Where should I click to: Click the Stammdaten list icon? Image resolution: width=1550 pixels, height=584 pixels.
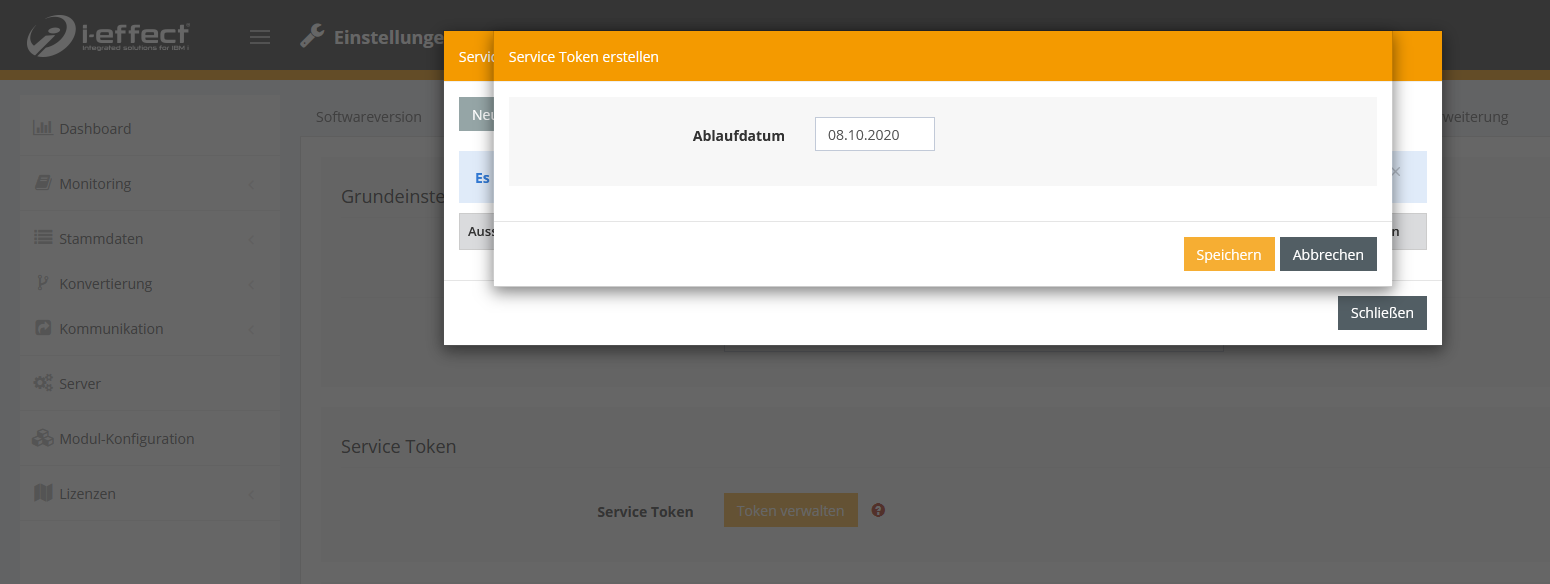coord(42,238)
